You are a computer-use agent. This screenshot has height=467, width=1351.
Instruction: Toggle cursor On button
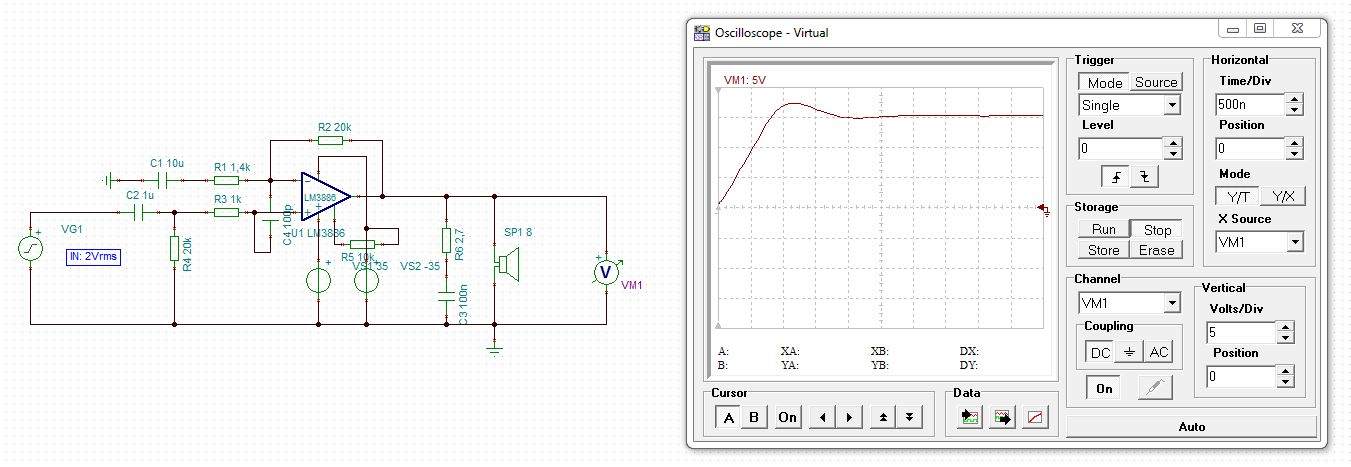[788, 417]
